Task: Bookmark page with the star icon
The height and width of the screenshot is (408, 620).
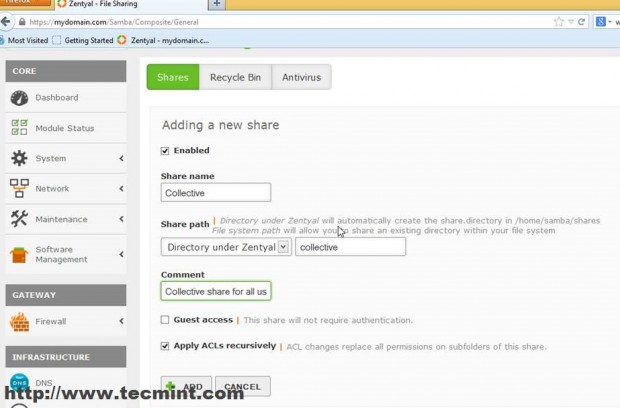Action: [558, 22]
